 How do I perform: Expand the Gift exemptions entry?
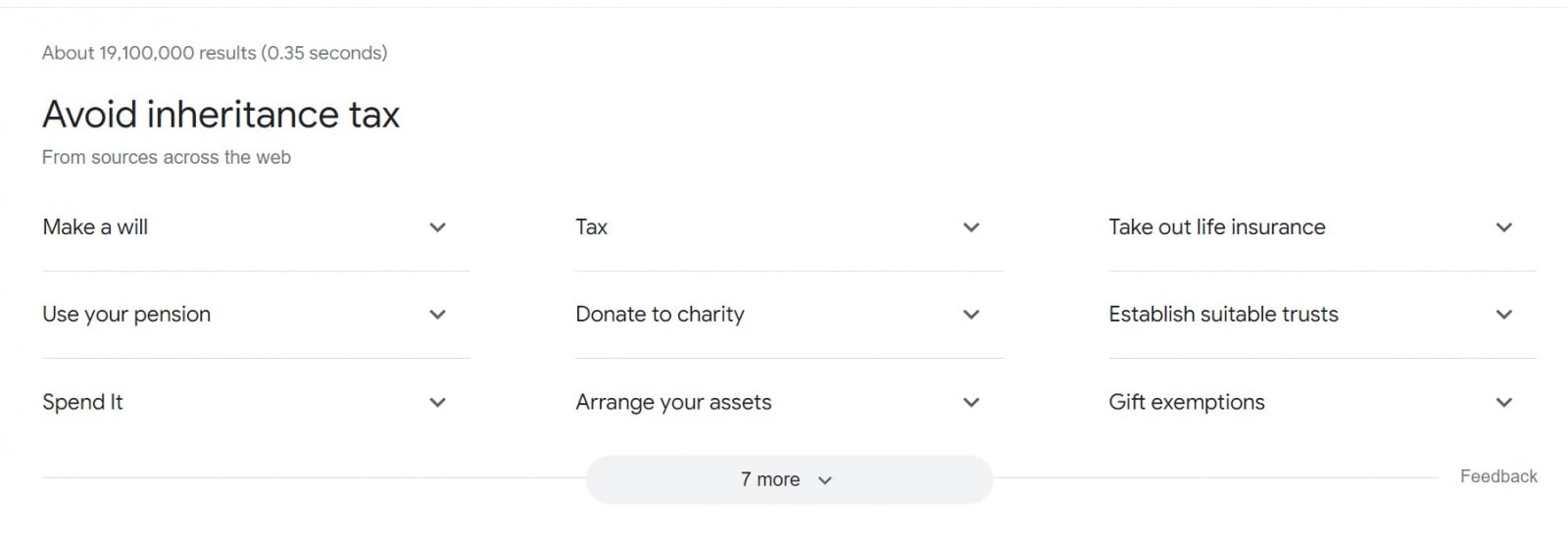pos(1322,402)
